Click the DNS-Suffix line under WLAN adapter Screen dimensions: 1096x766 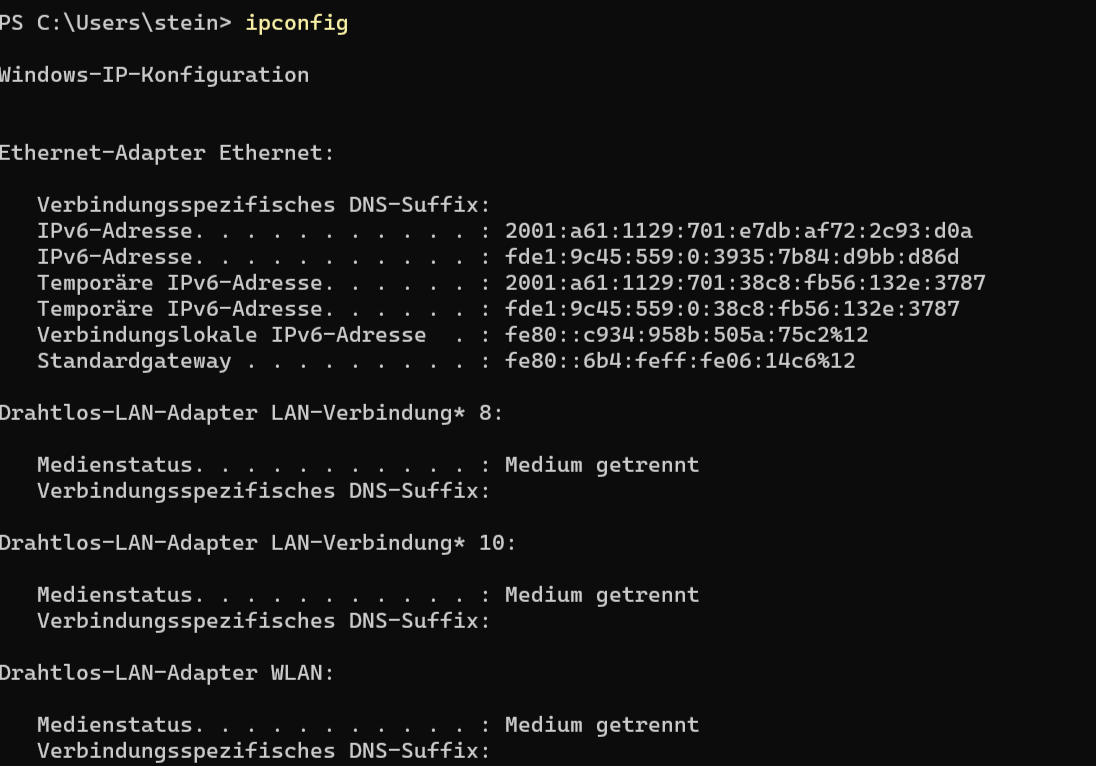264,751
